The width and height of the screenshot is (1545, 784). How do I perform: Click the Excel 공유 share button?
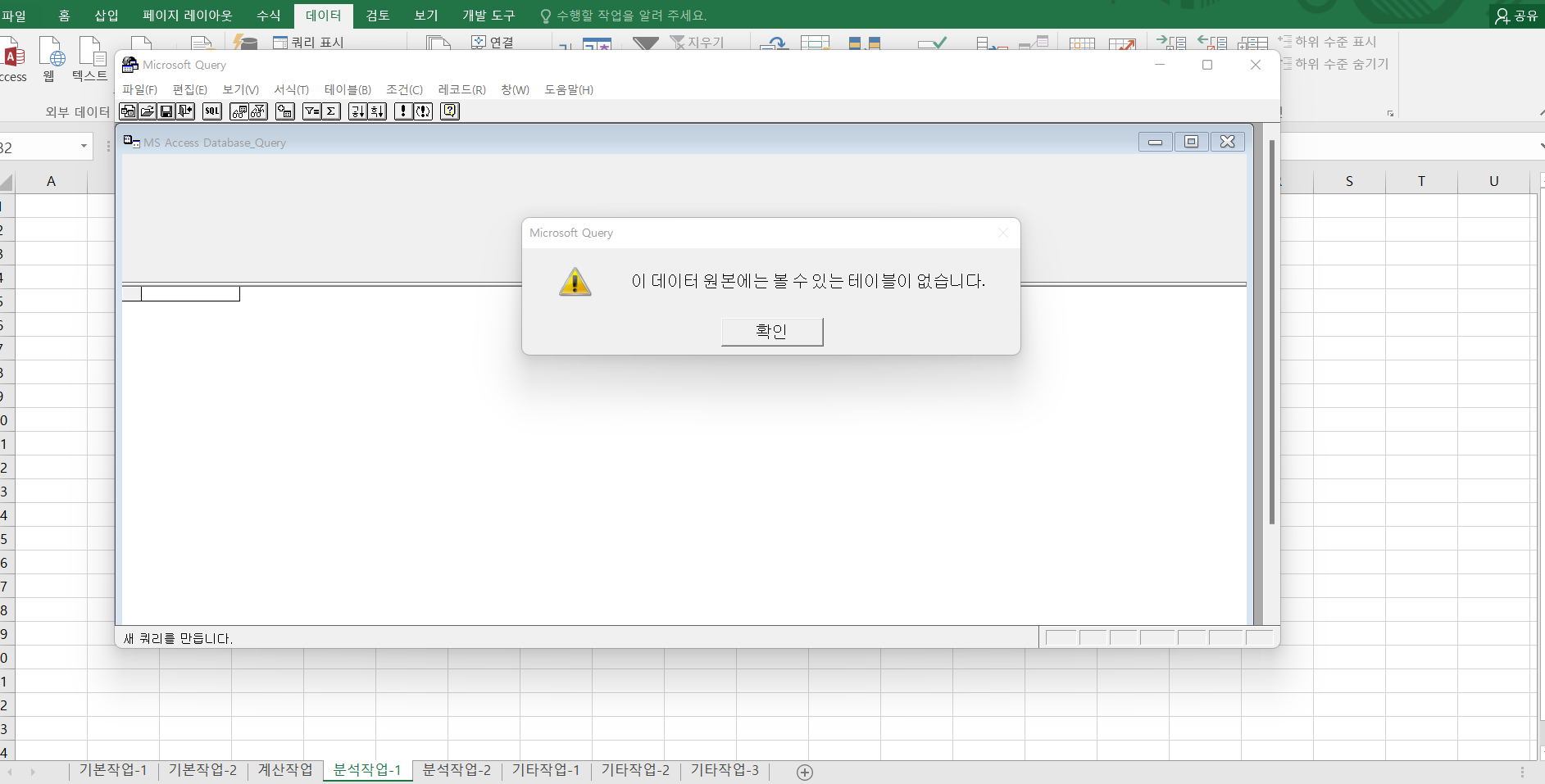click(x=1516, y=16)
